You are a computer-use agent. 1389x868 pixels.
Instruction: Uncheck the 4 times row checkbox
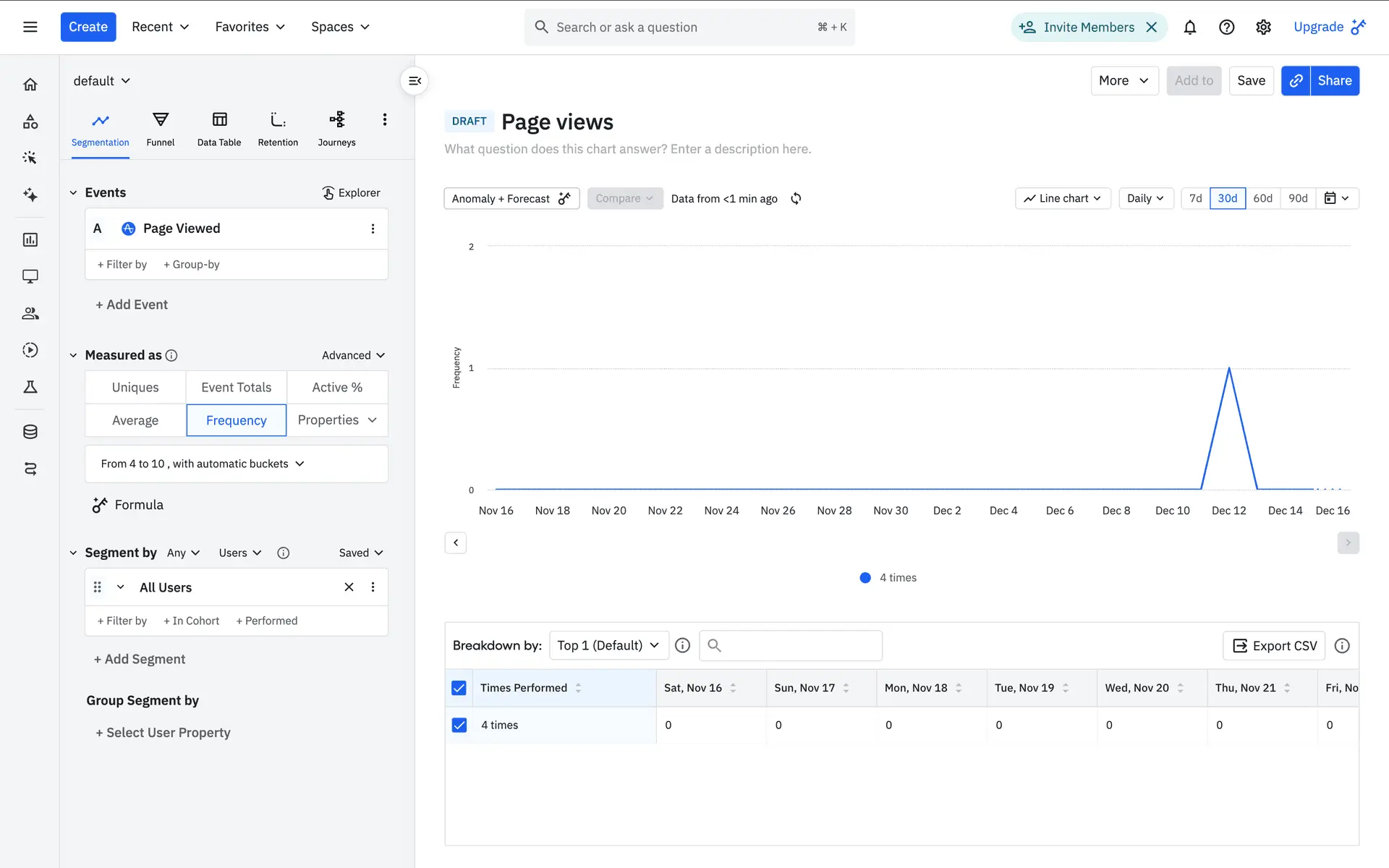coord(459,725)
